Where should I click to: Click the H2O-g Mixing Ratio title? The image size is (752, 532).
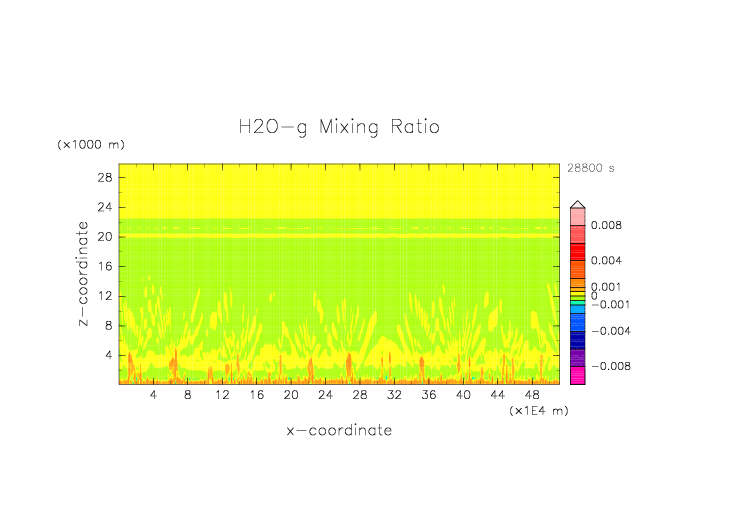click(339, 127)
